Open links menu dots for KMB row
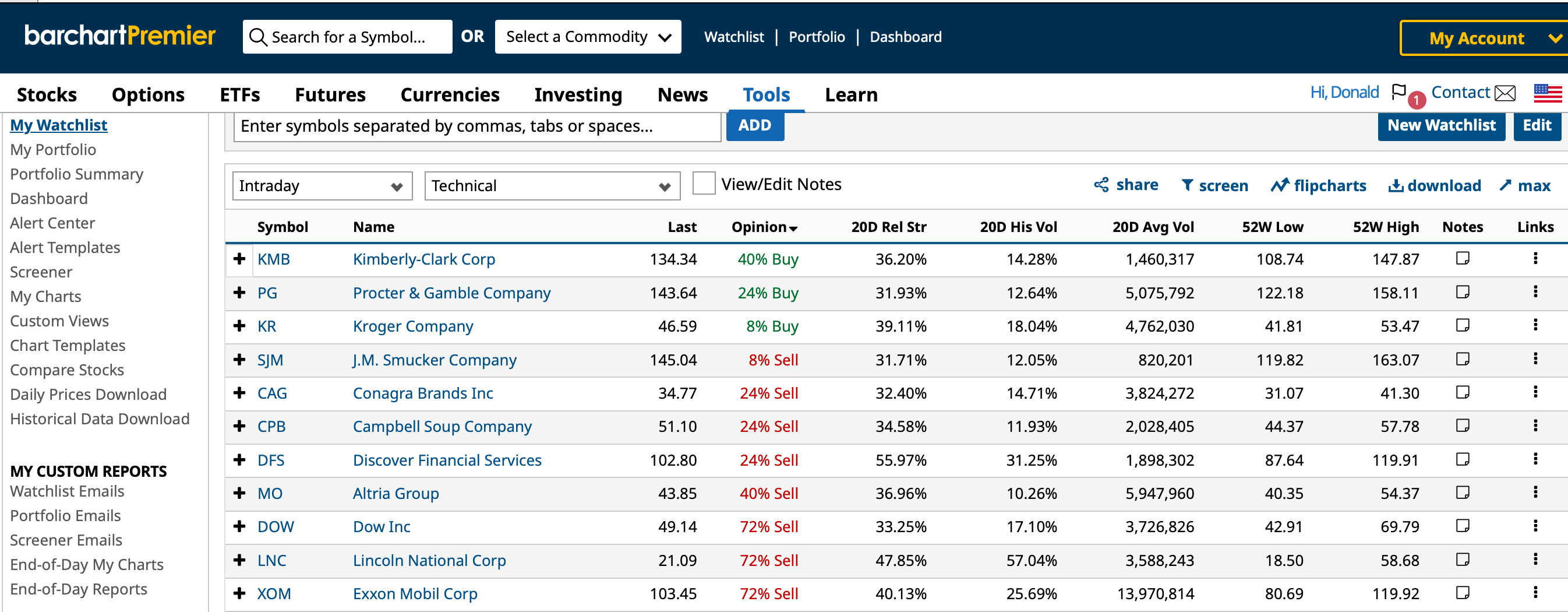 click(x=1535, y=259)
